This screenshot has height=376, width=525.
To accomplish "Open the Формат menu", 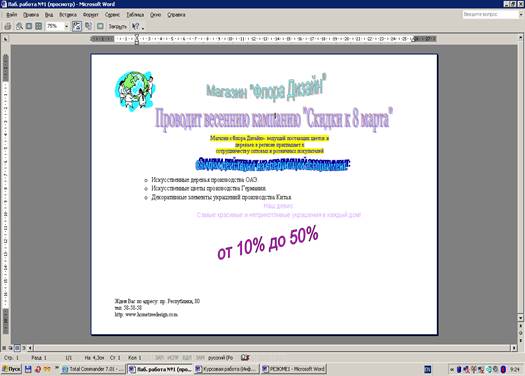I will click(x=90, y=15).
